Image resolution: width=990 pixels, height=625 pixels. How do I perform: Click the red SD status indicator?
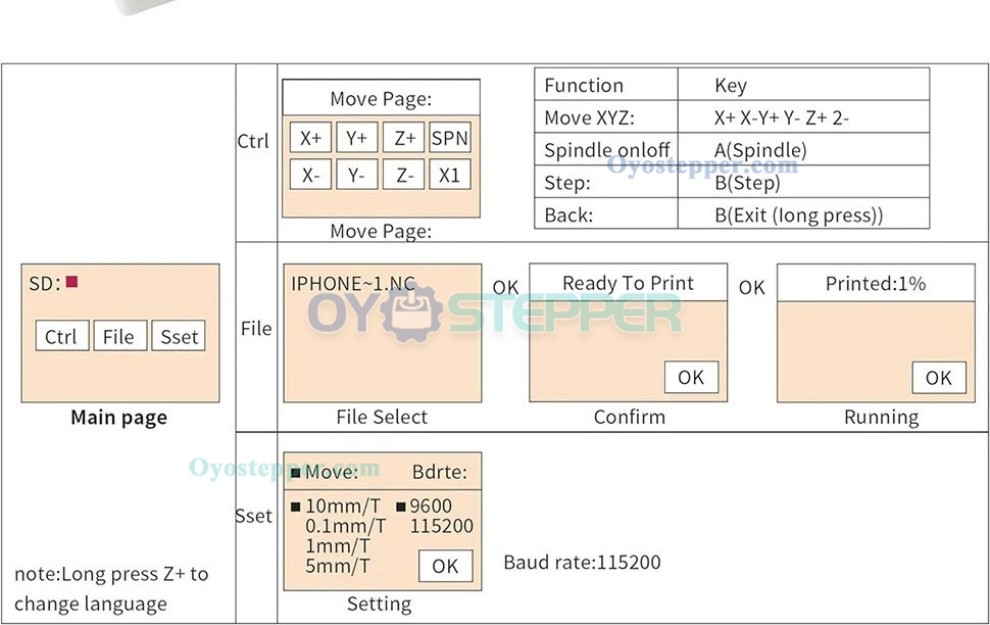pos(72,282)
